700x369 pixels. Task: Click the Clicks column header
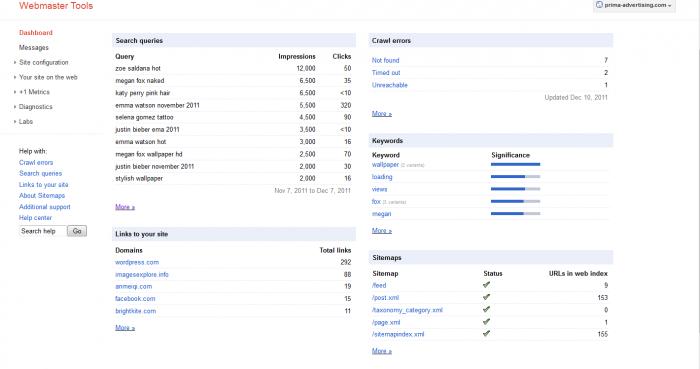click(342, 56)
